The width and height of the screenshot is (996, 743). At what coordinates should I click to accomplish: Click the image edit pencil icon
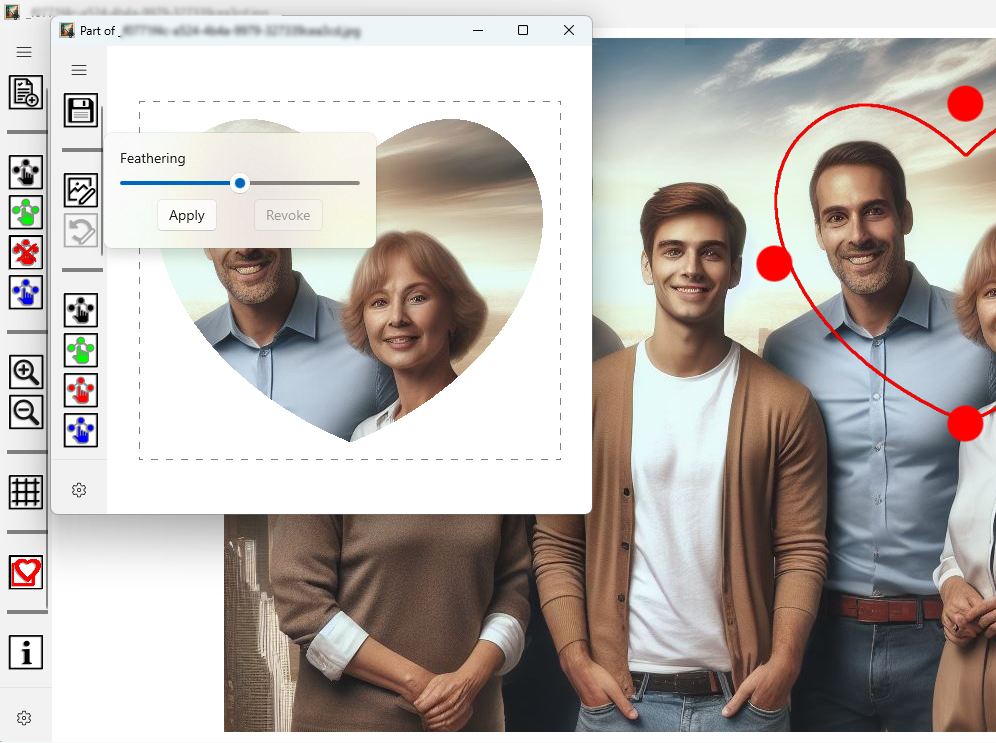pos(81,190)
